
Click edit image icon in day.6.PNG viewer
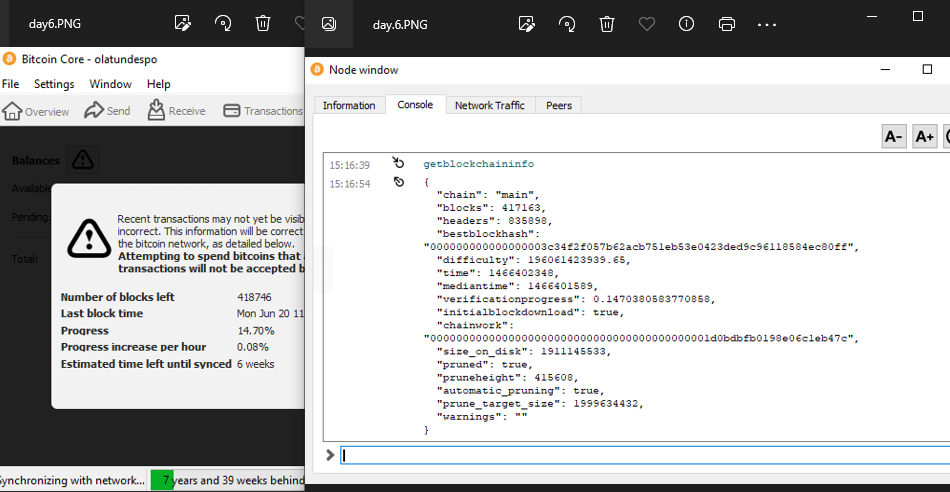tap(527, 24)
